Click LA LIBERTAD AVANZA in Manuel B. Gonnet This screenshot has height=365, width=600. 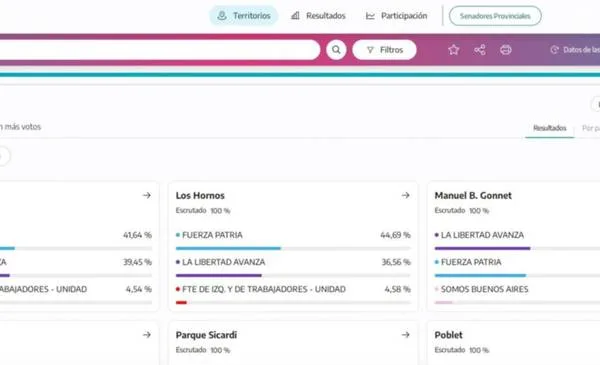pyautogui.click(x=482, y=235)
